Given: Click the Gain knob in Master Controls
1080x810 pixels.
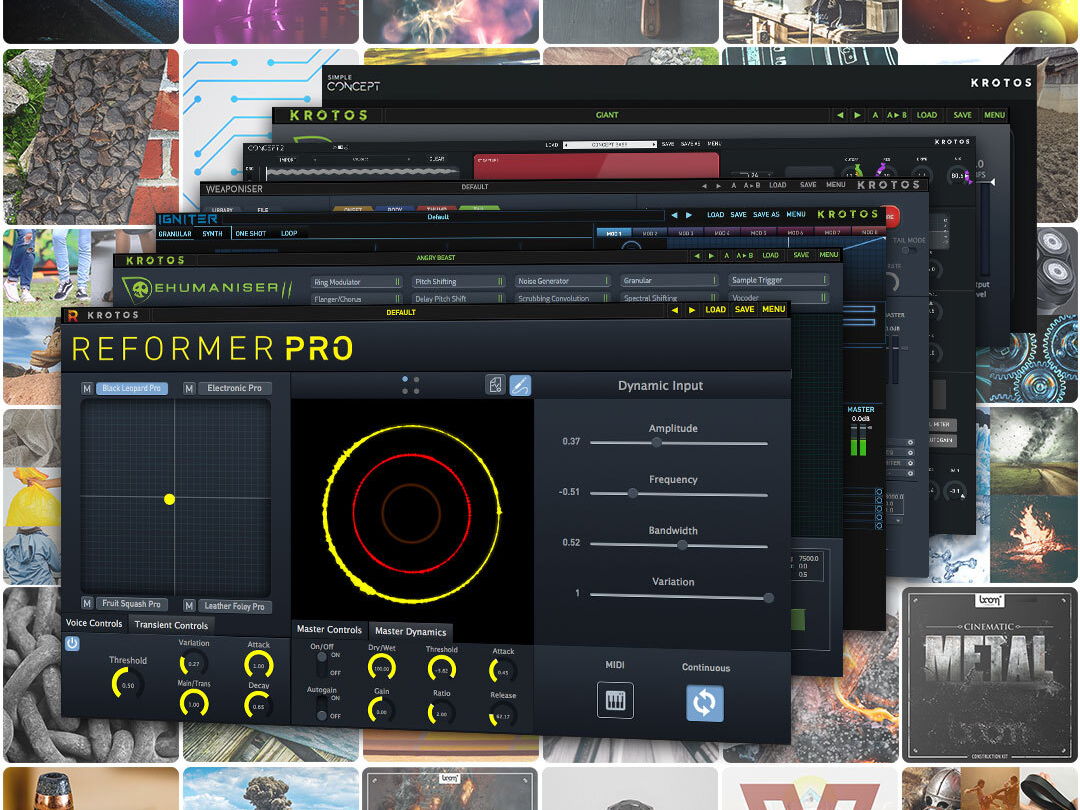Looking at the screenshot, I should coord(381,711).
